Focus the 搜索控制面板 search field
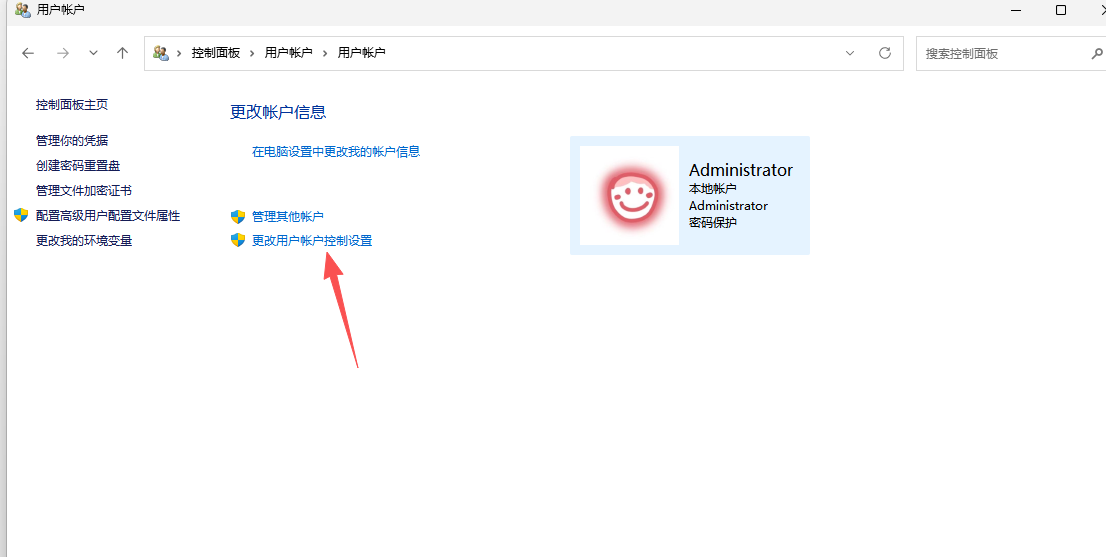The width and height of the screenshot is (1106, 557). [x=1000, y=53]
